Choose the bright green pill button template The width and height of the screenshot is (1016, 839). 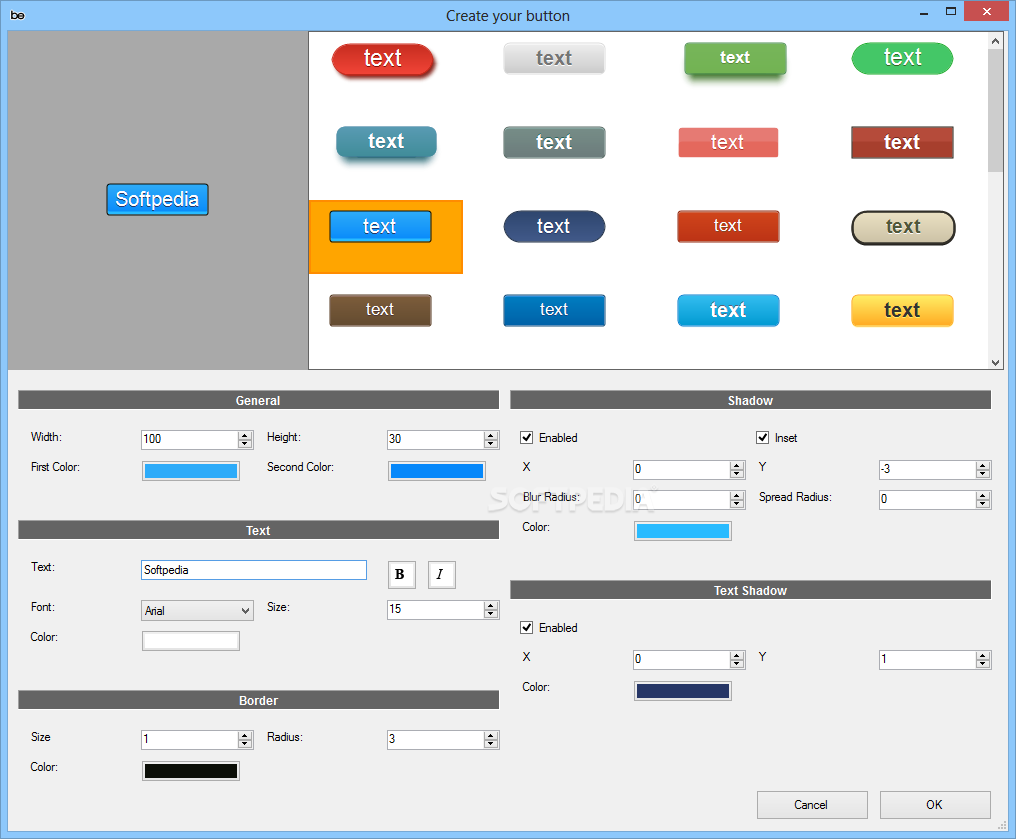click(x=902, y=58)
